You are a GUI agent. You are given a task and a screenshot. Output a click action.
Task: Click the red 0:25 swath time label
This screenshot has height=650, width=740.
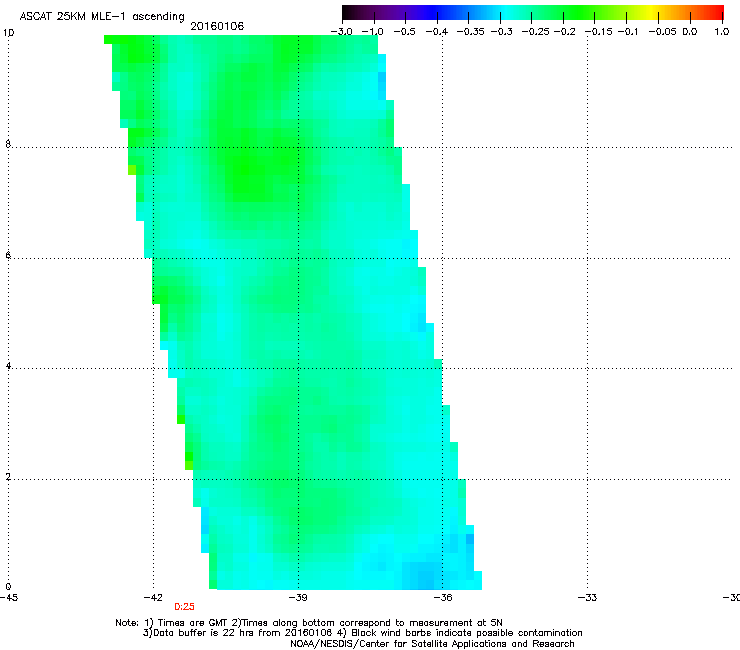(185, 607)
